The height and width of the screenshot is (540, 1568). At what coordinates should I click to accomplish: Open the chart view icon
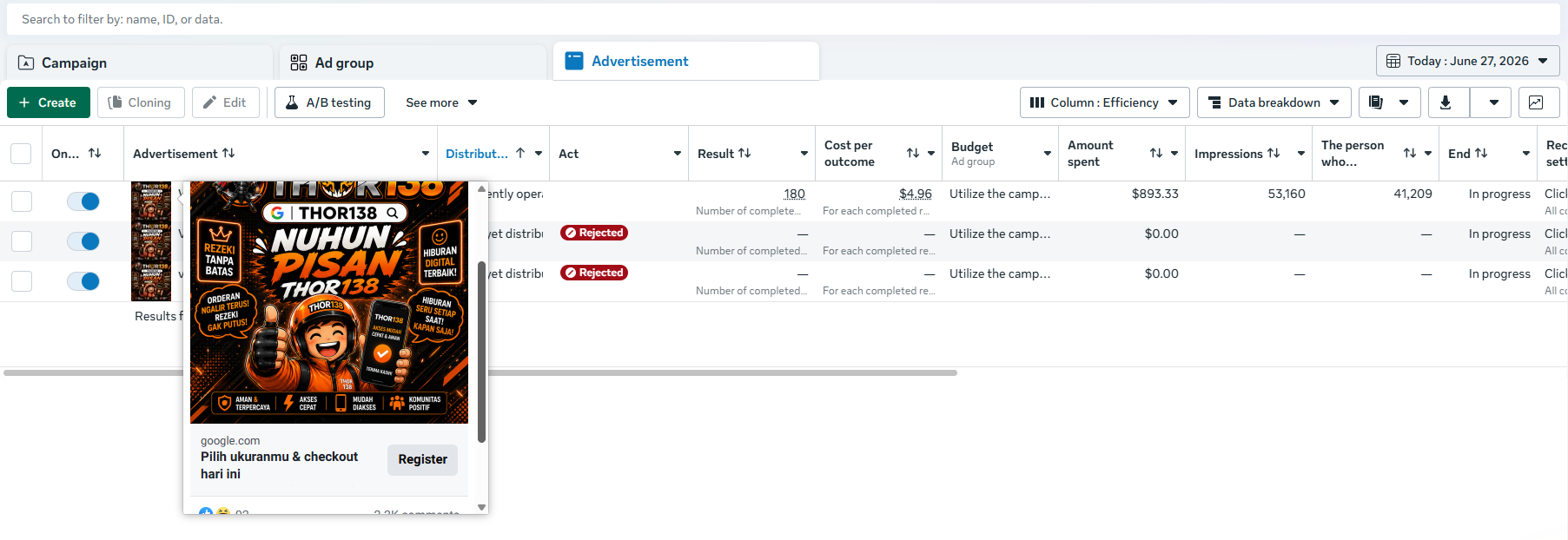tap(1536, 102)
